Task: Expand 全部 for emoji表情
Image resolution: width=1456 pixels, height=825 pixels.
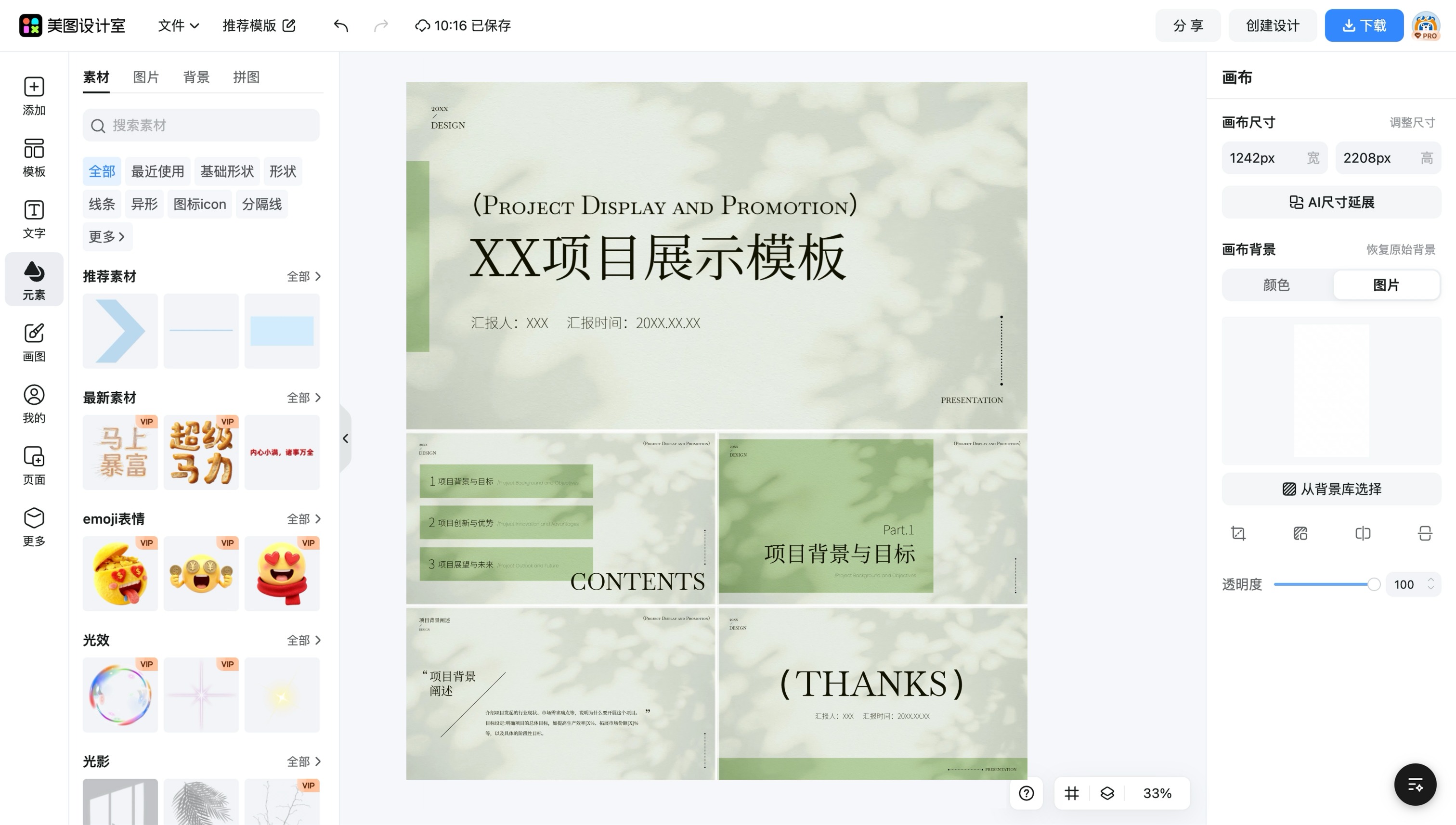Action: click(304, 519)
